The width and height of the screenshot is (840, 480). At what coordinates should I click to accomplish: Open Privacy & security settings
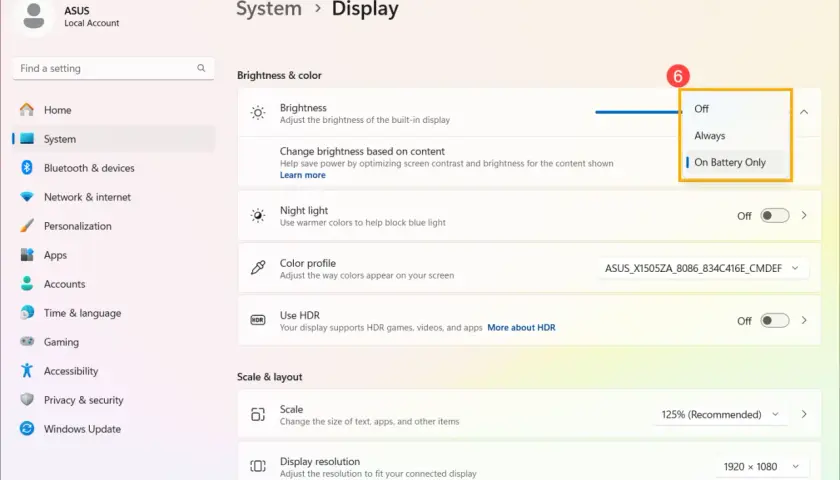point(114,400)
